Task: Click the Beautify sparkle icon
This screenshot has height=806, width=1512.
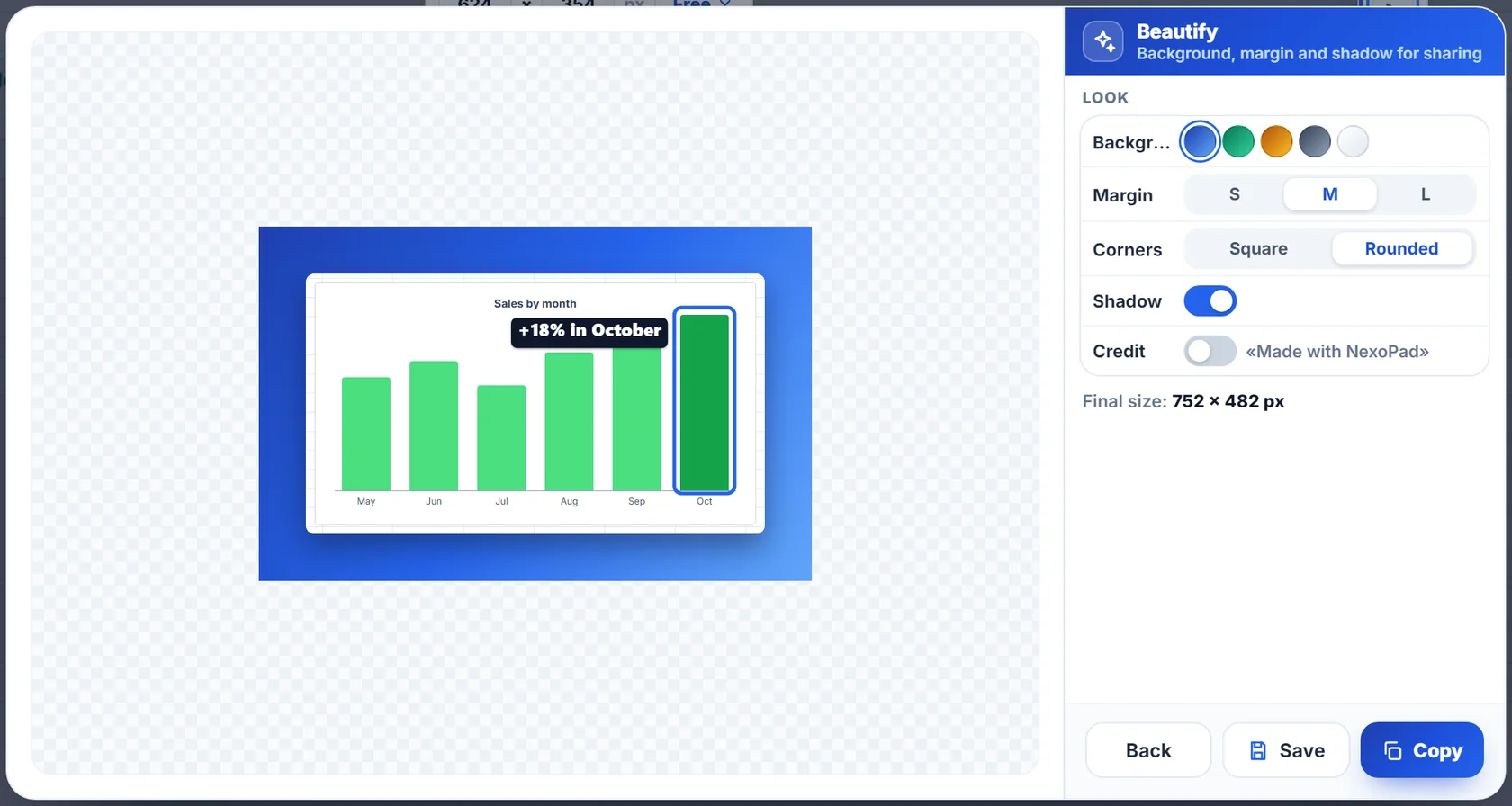Action: [x=1102, y=41]
